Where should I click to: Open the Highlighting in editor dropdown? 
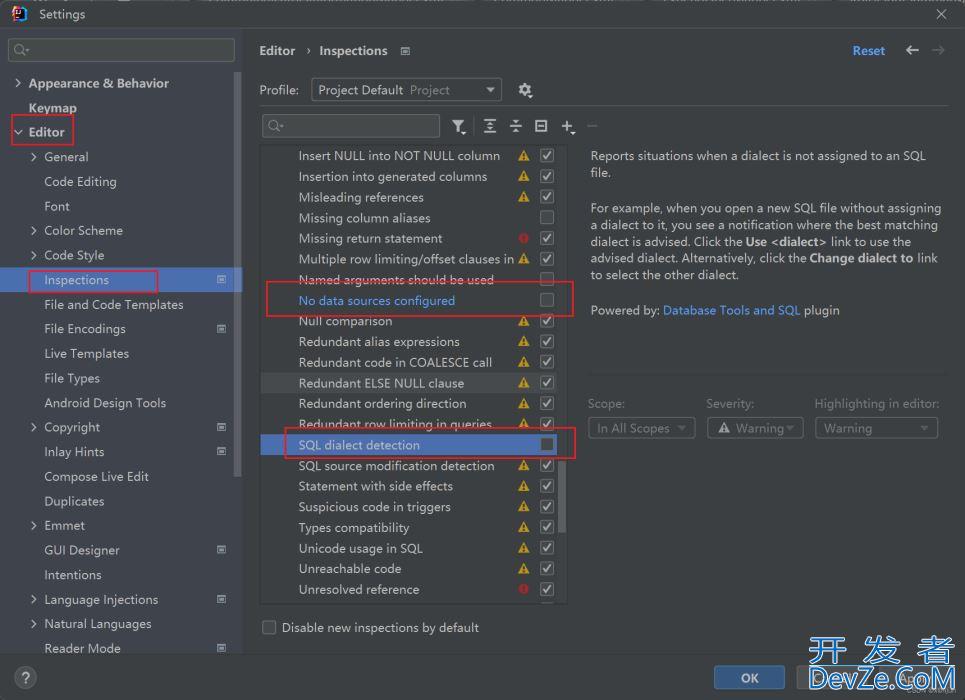point(876,428)
